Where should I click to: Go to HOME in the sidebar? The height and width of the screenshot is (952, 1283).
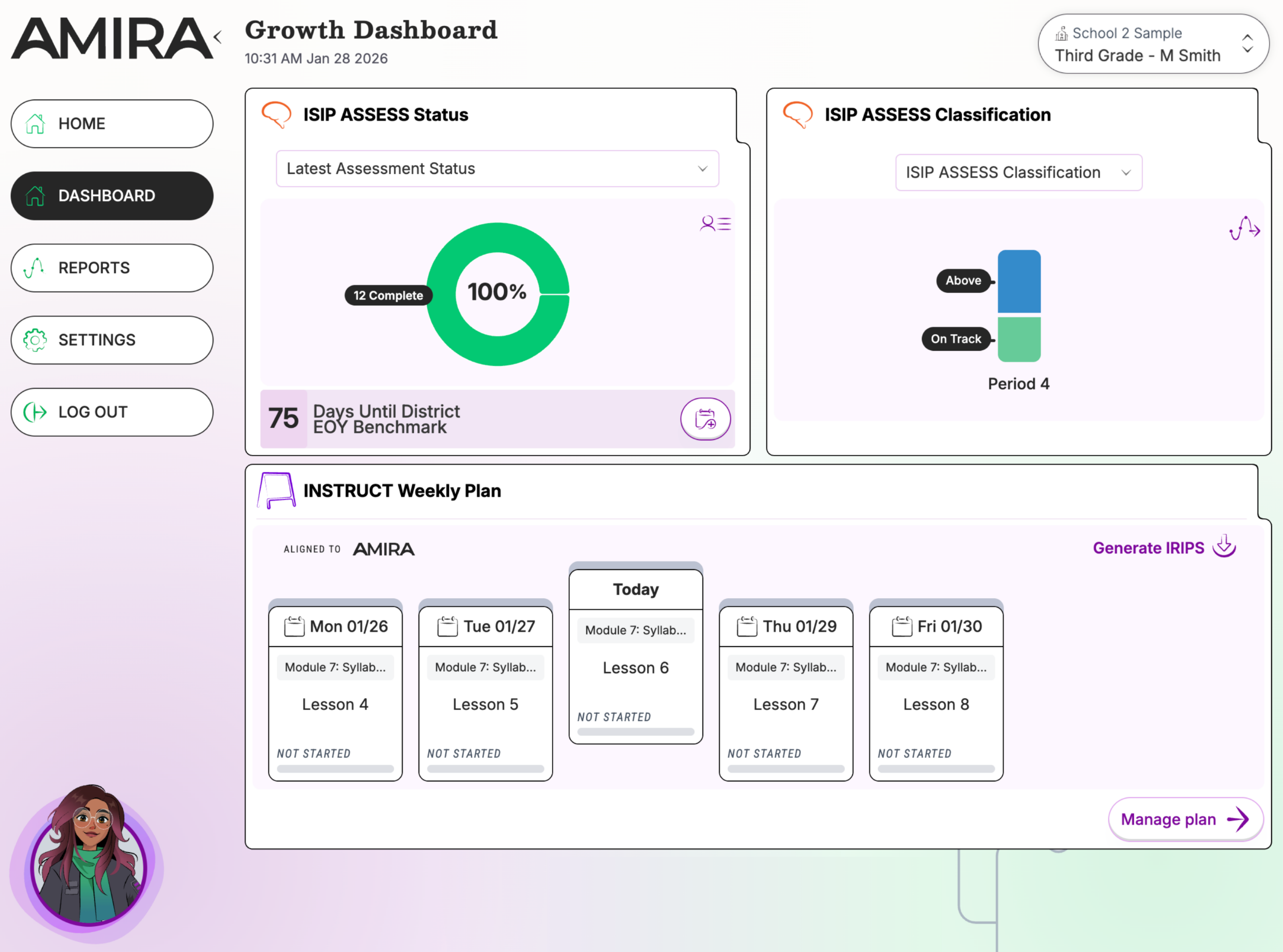[112, 124]
